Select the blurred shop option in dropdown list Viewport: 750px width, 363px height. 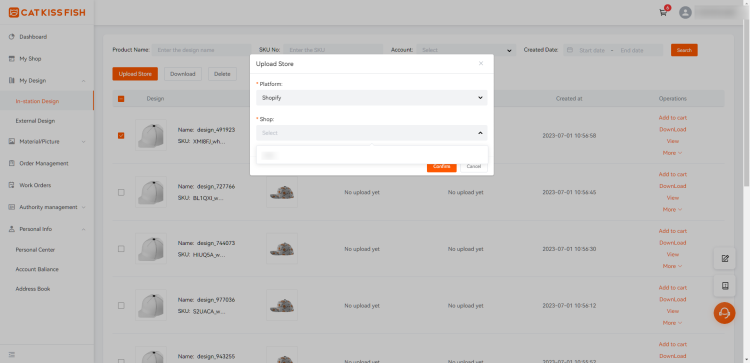[x=372, y=155]
